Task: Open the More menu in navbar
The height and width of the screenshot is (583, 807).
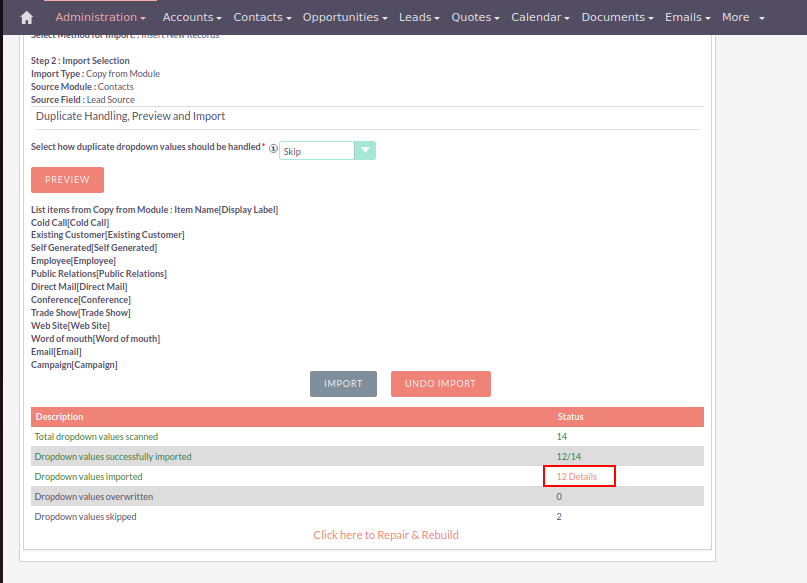Action: 742,17
